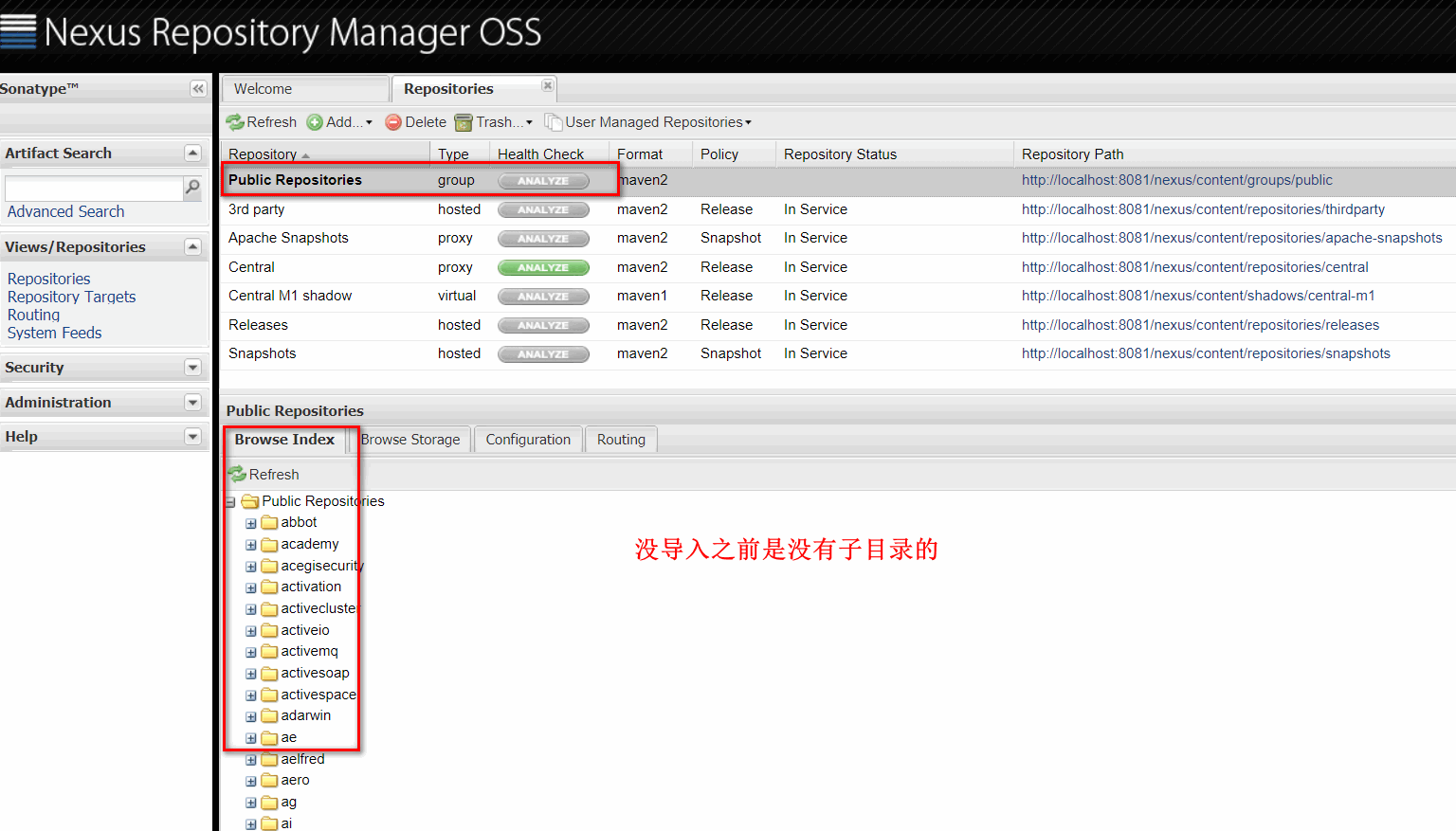Select the Central M1 shadow row
The width and height of the screenshot is (1456, 831).
pos(838,296)
